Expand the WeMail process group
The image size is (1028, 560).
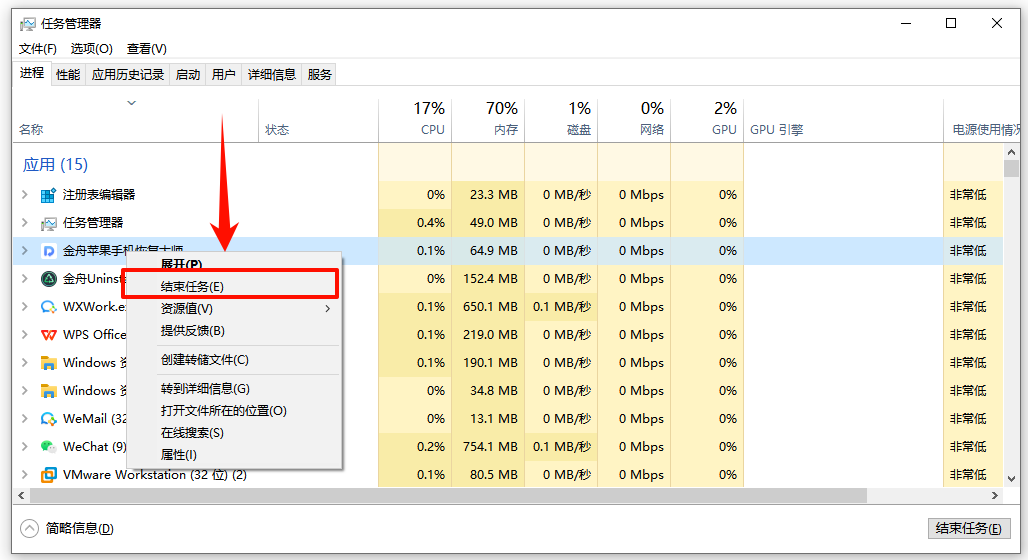pos(24,418)
